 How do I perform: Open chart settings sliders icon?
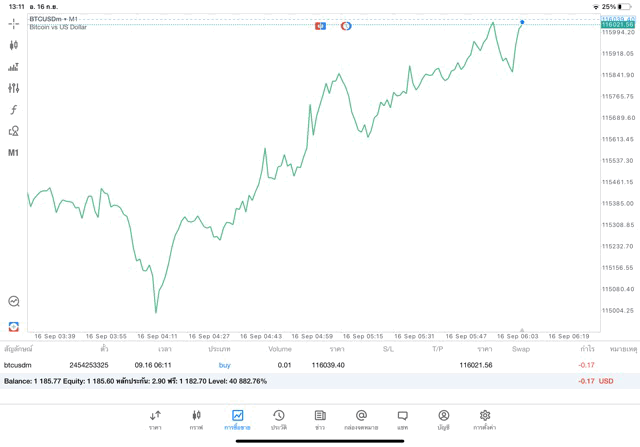point(14,88)
